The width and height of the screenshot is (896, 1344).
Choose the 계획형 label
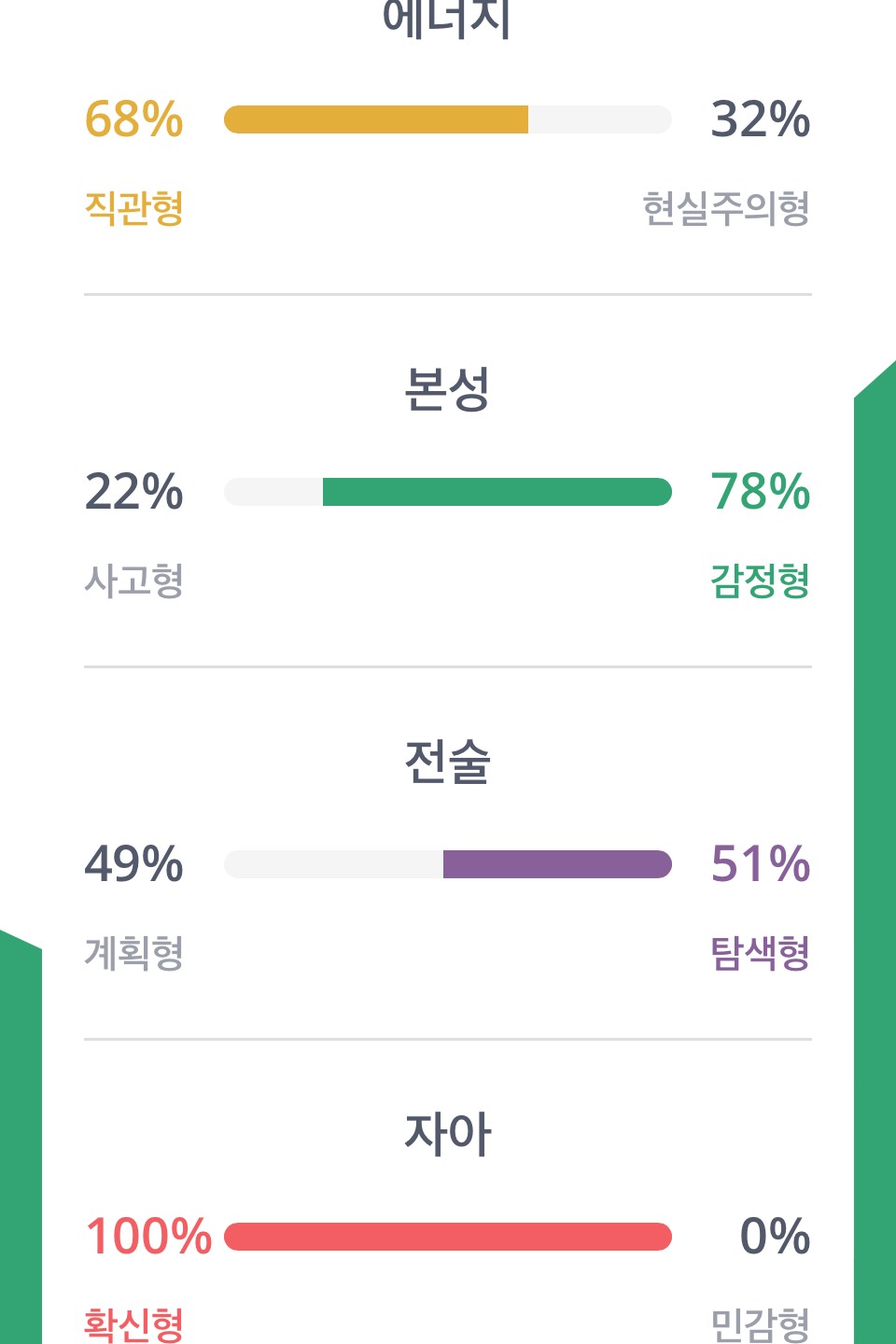point(133,953)
